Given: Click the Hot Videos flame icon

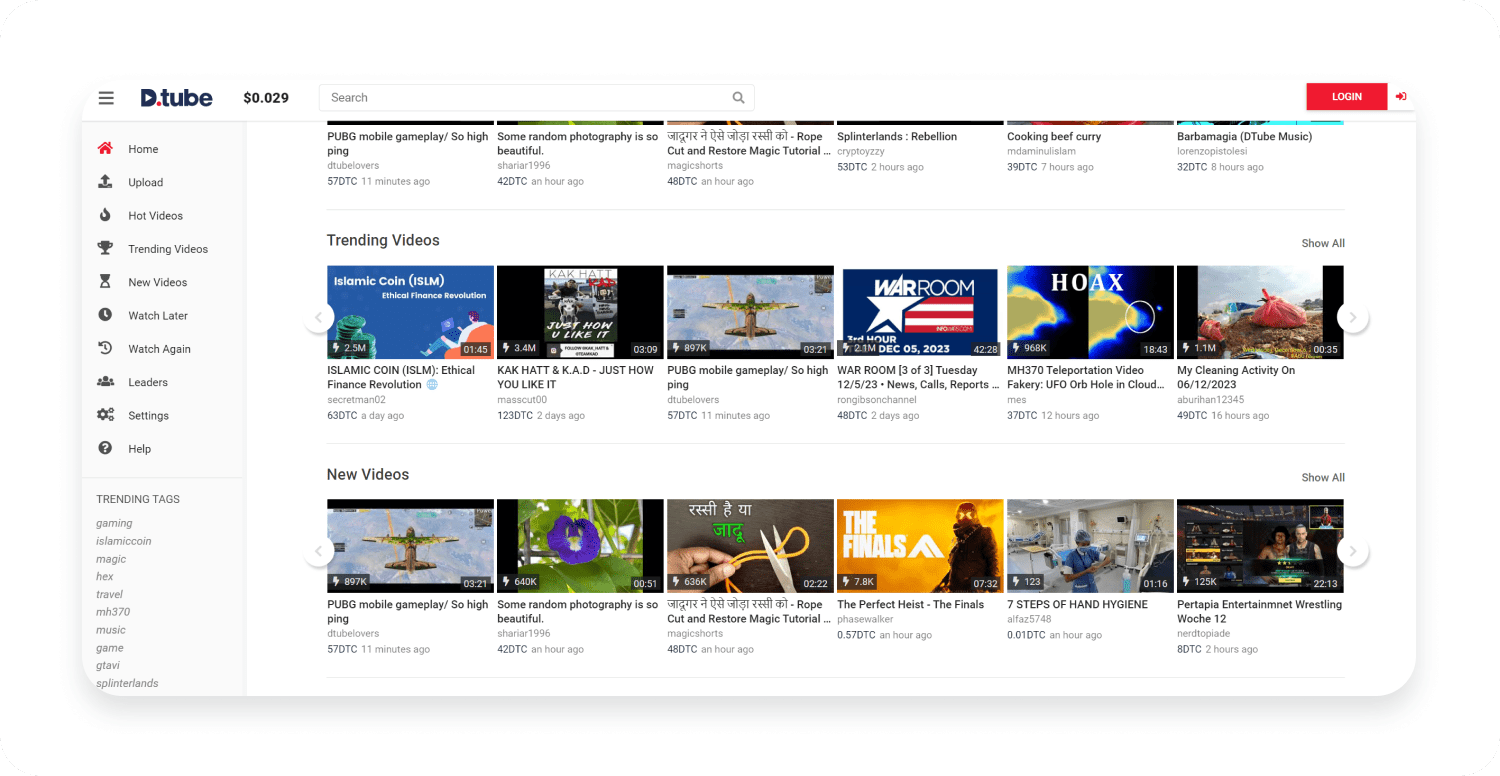Looking at the screenshot, I should coord(105,215).
